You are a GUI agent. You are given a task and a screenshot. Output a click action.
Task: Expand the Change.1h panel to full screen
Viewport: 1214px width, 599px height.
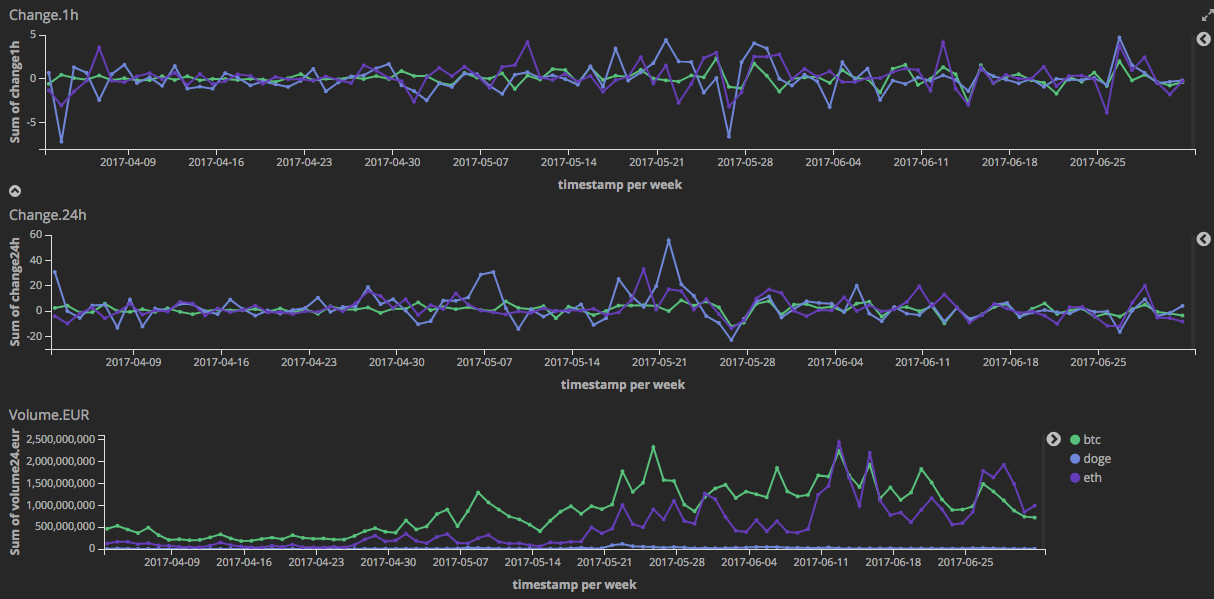pyautogui.click(x=1206, y=16)
